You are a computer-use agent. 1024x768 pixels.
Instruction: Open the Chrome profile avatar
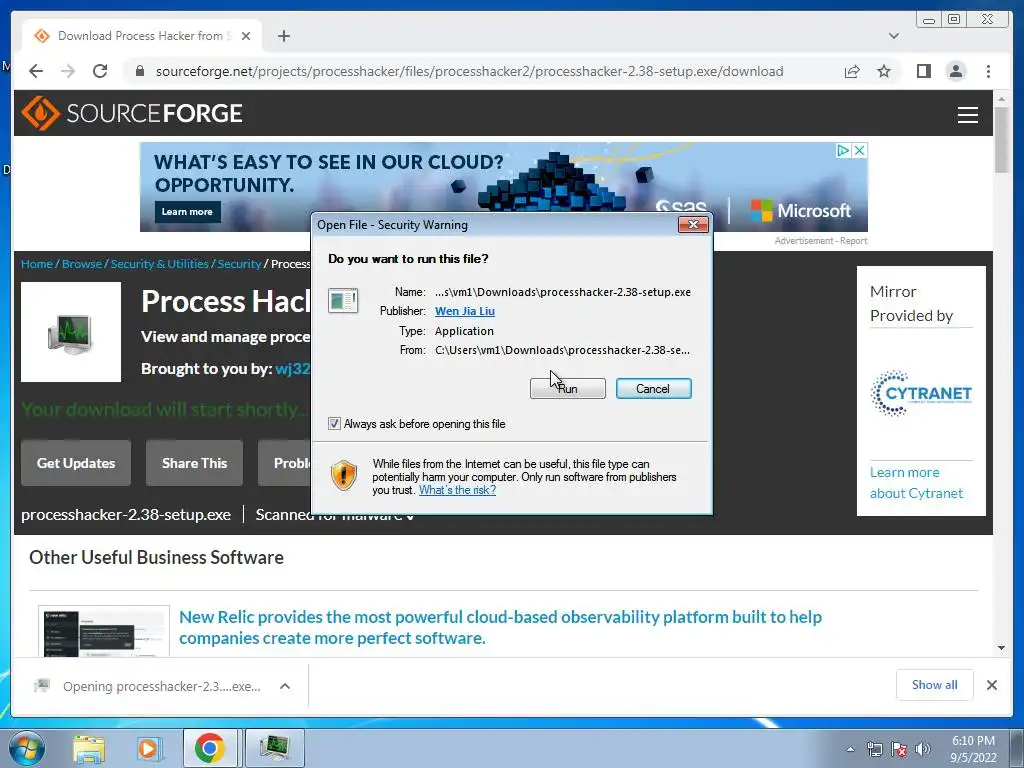point(955,71)
